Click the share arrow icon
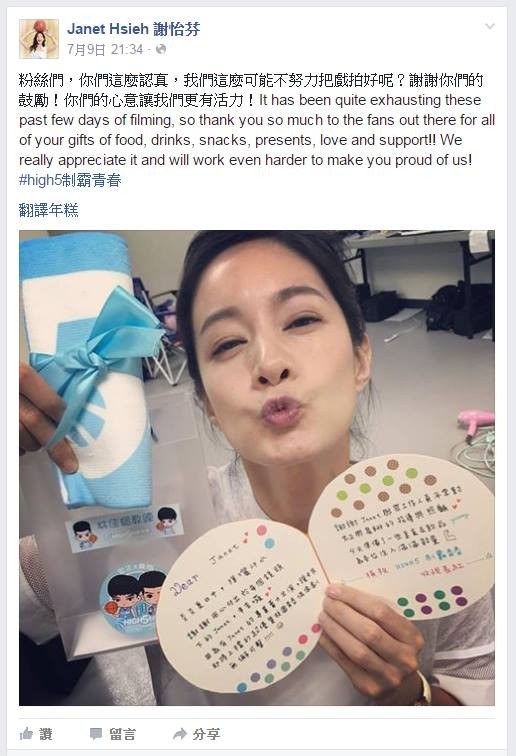 tap(179, 734)
